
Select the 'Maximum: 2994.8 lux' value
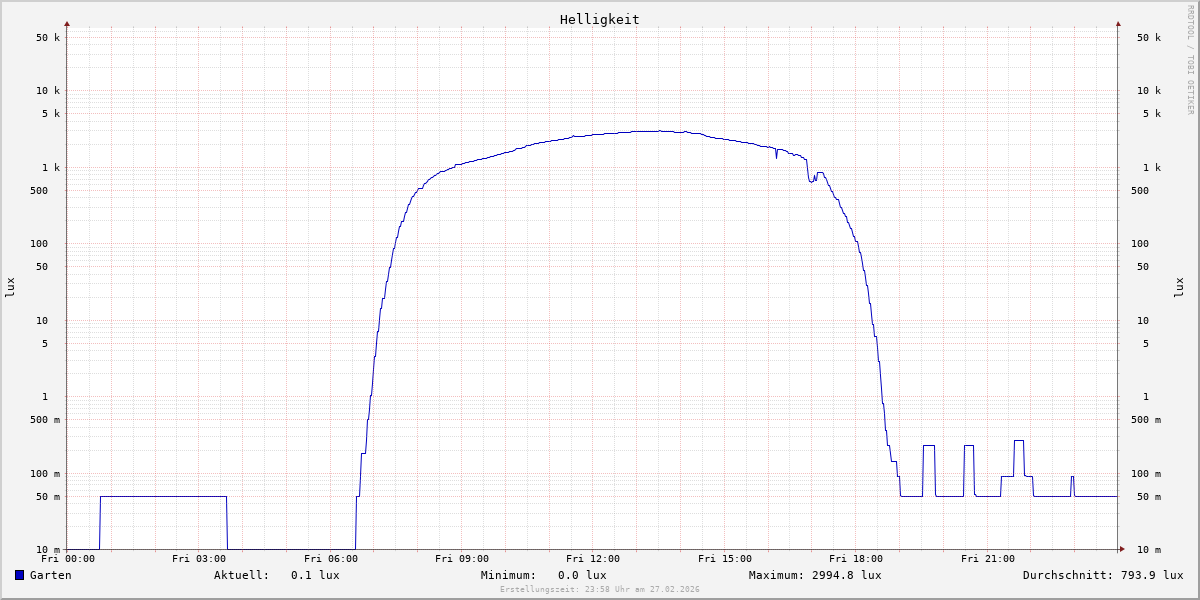[x=815, y=575]
